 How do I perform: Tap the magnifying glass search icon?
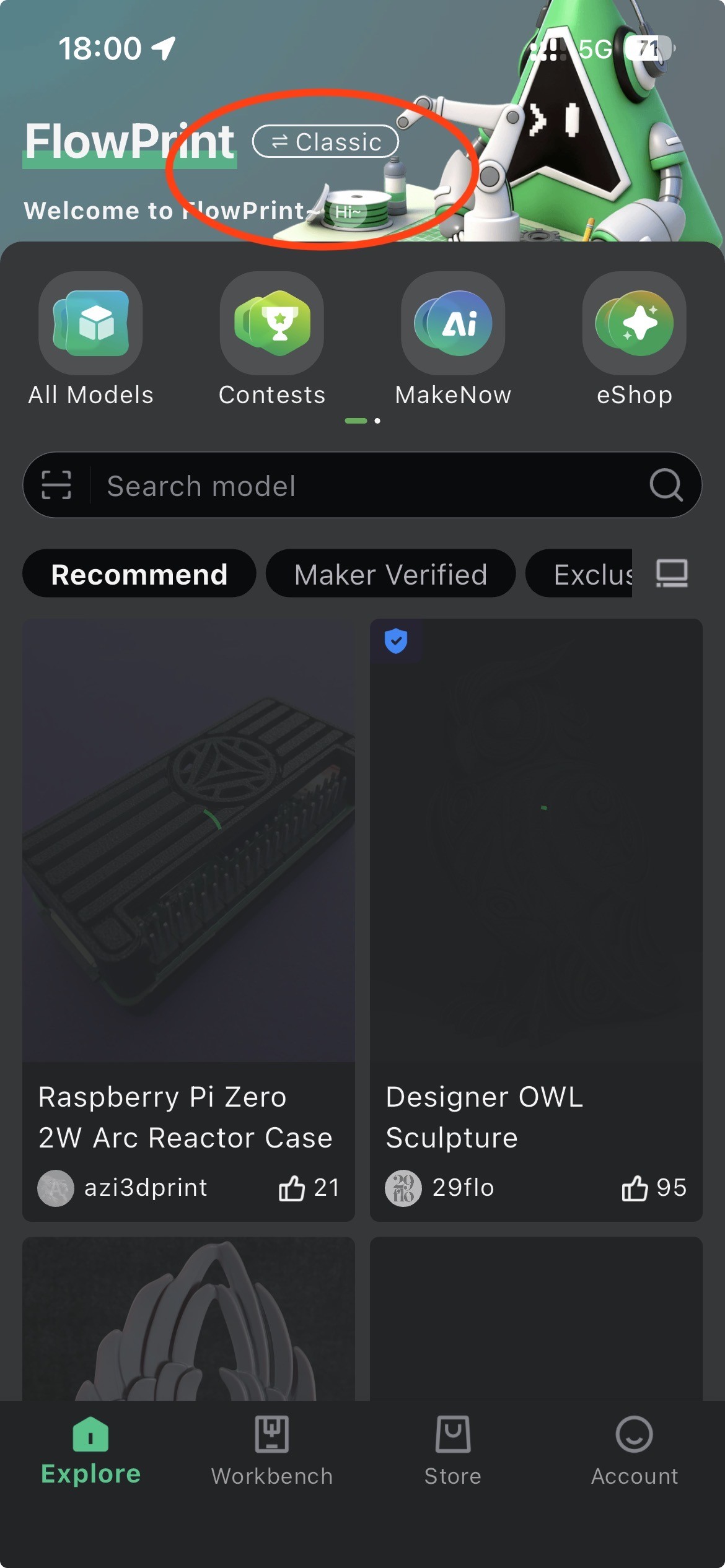pyautogui.click(x=666, y=485)
